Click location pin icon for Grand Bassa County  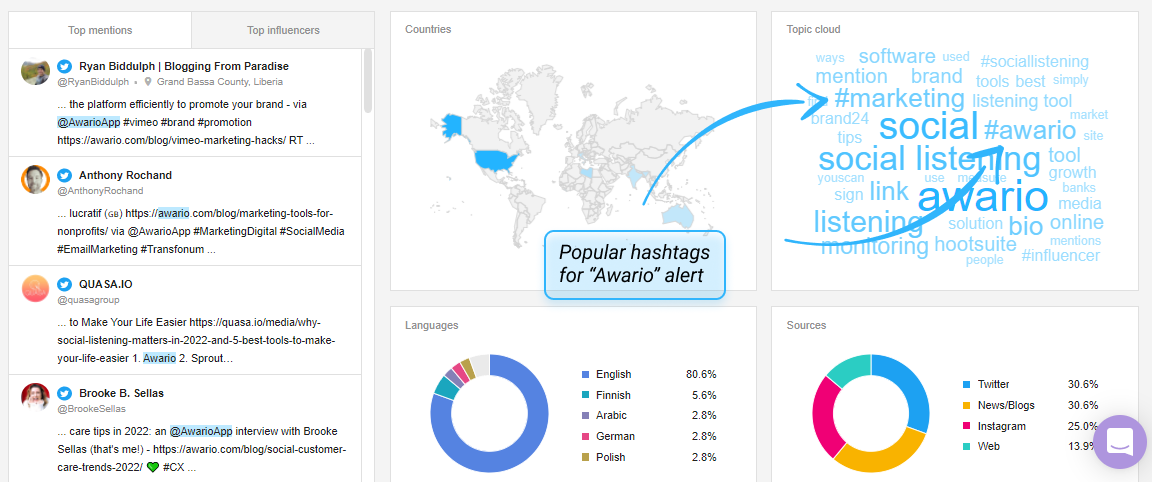(x=148, y=82)
